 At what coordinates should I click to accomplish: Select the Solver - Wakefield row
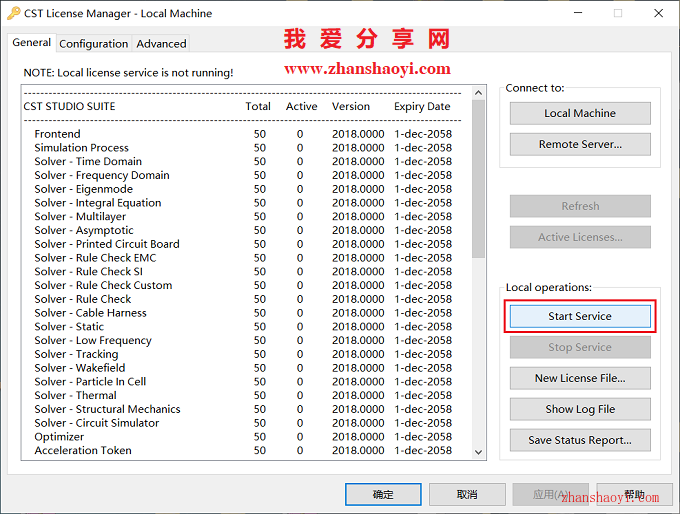(x=243, y=368)
